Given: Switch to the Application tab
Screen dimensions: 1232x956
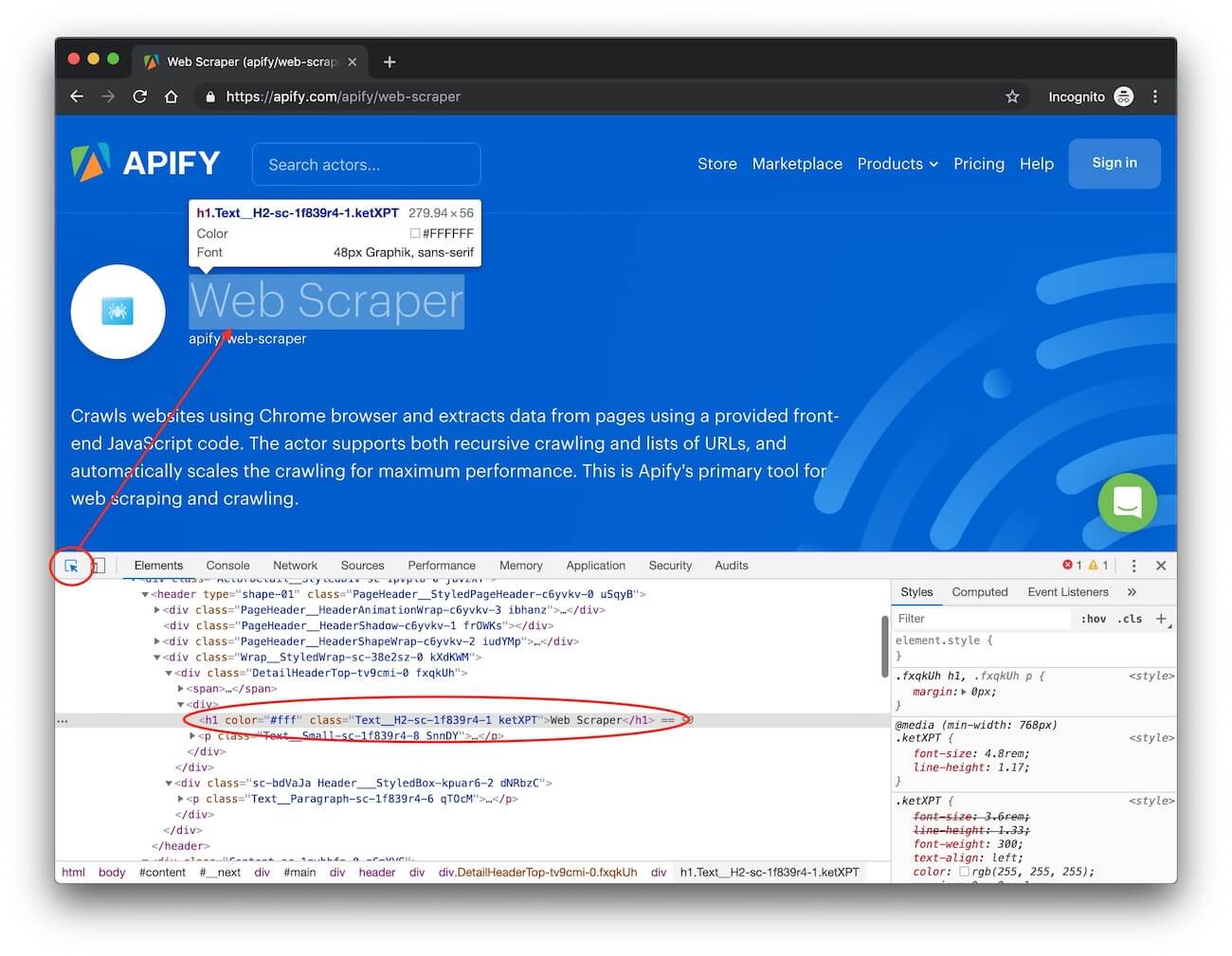Looking at the screenshot, I should (595, 566).
